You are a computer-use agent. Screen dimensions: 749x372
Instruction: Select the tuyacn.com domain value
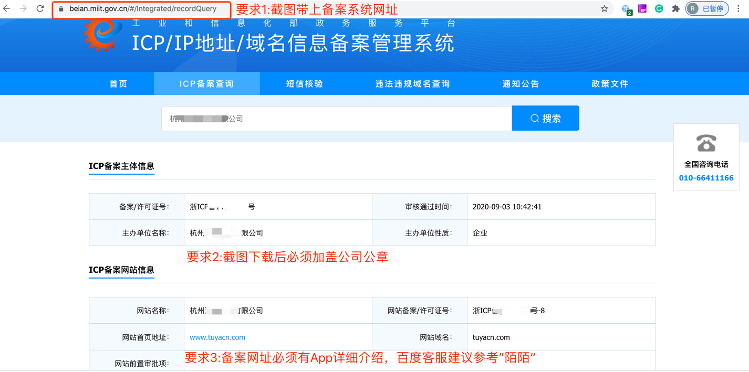[x=491, y=337]
